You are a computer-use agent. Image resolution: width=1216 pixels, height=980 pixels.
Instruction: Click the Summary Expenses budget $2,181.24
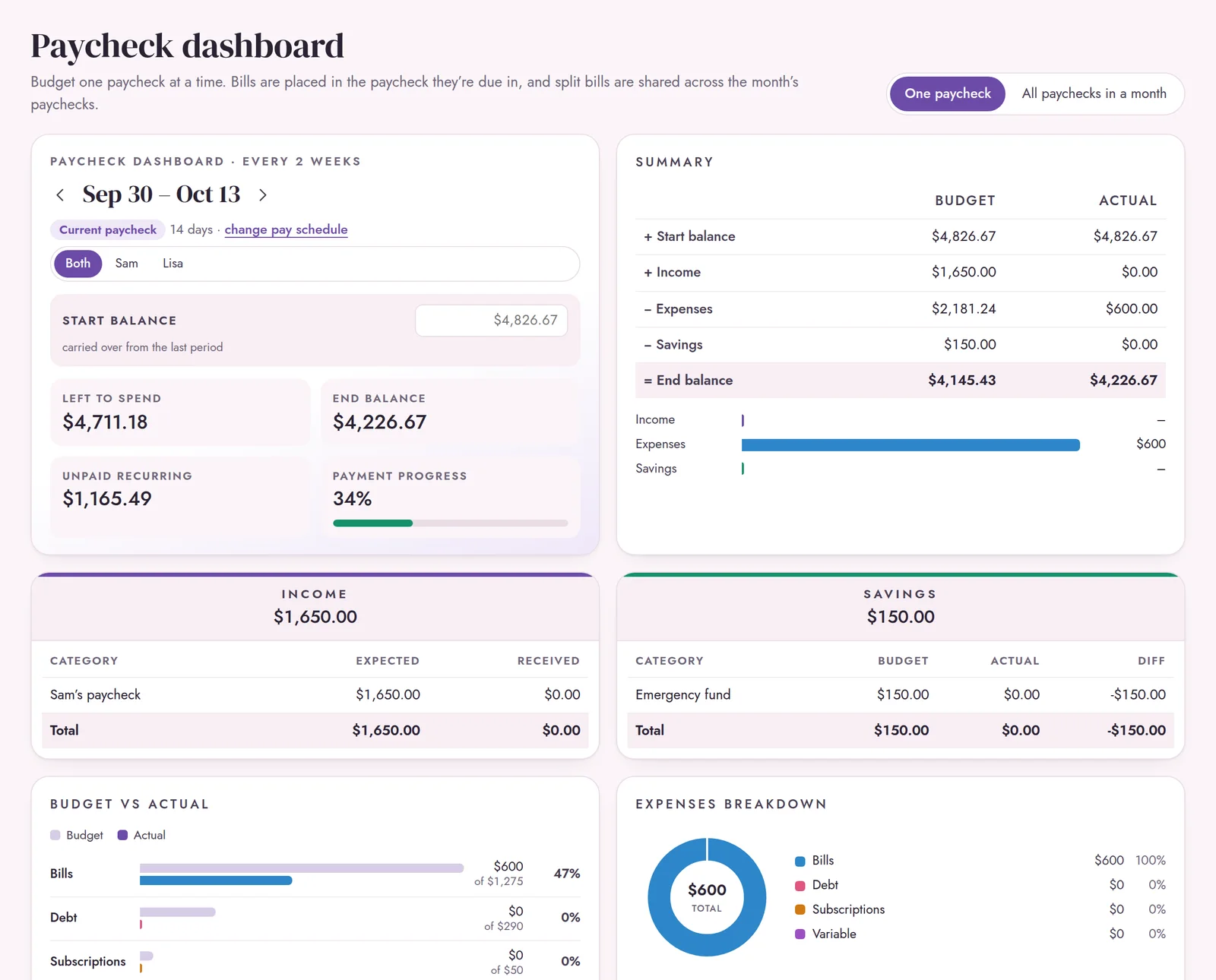click(964, 308)
